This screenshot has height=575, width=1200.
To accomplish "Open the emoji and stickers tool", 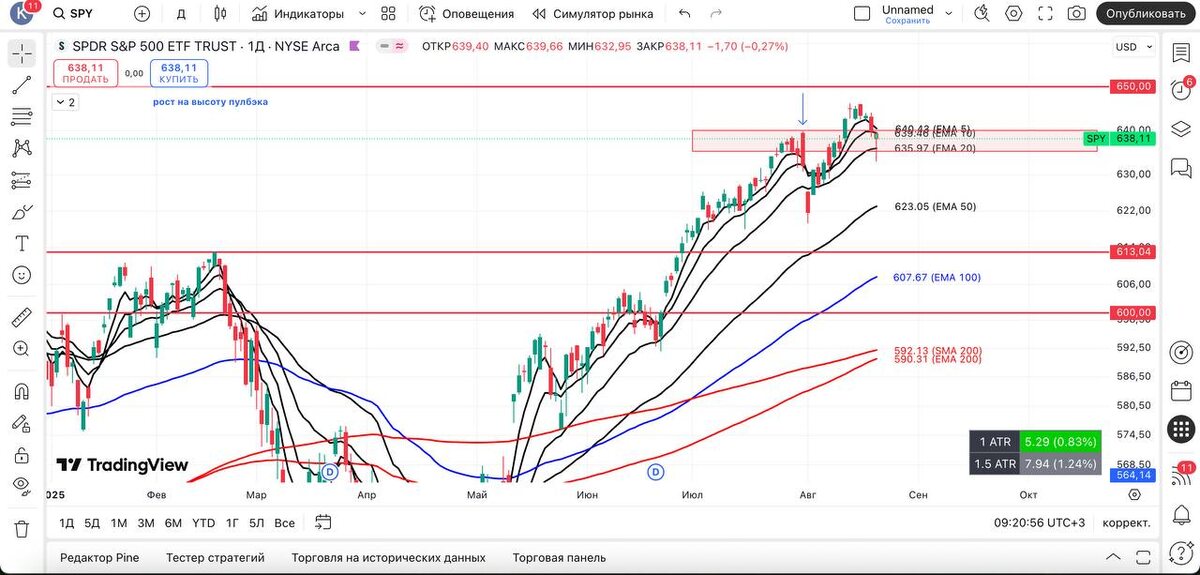I will 21,274.
